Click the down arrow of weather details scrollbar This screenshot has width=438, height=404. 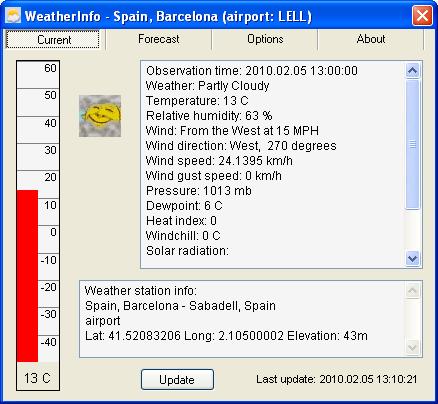(413, 258)
